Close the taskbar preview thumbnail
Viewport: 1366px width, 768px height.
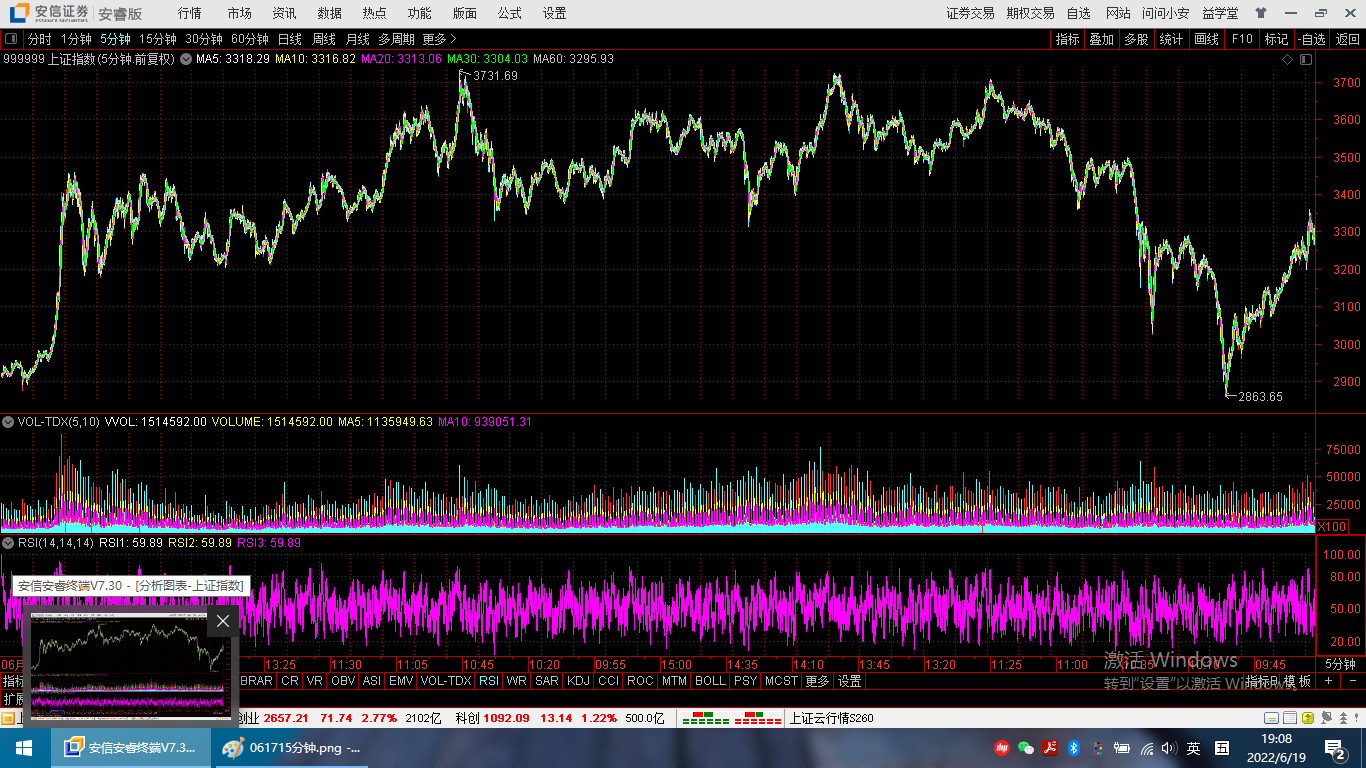223,621
